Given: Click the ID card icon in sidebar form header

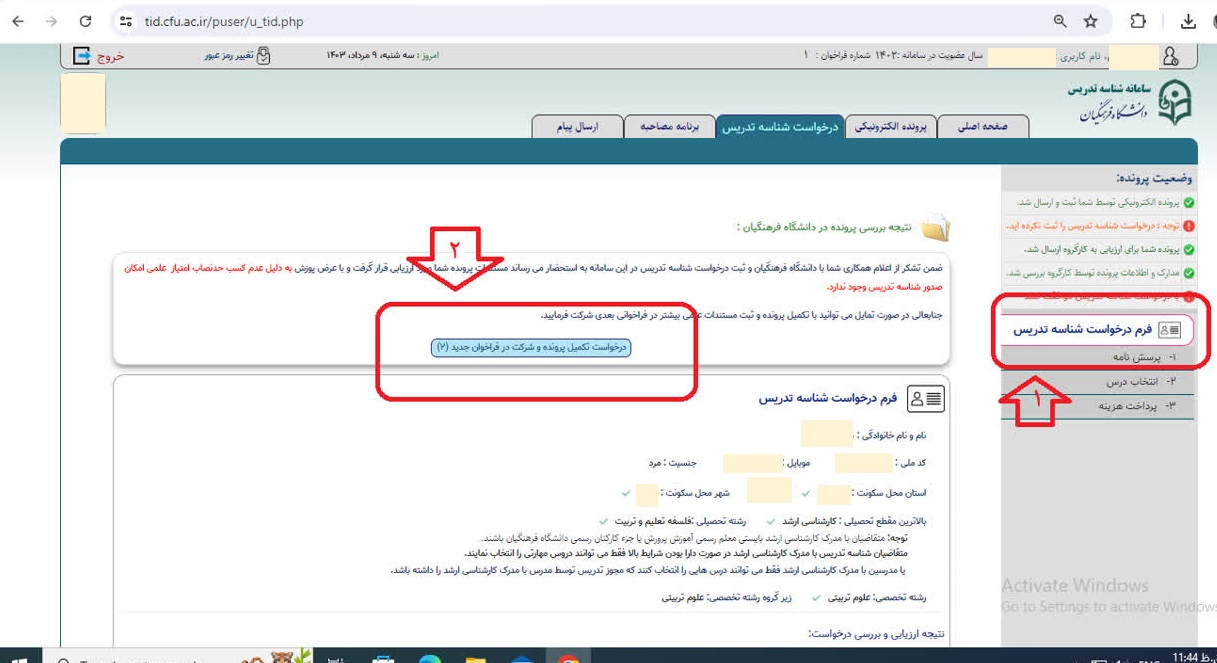Looking at the screenshot, I should coord(1169,329).
